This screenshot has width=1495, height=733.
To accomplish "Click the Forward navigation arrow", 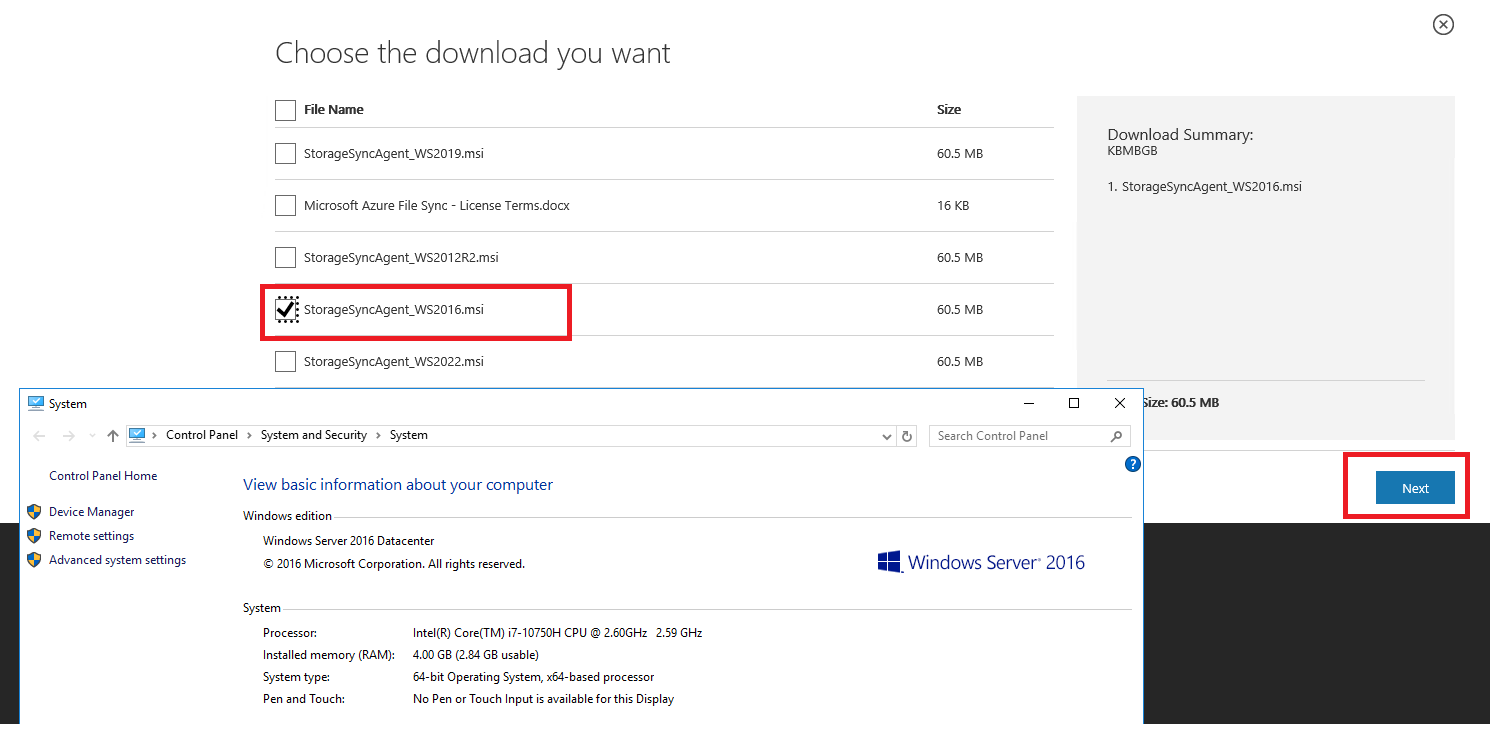I will tap(69, 436).
